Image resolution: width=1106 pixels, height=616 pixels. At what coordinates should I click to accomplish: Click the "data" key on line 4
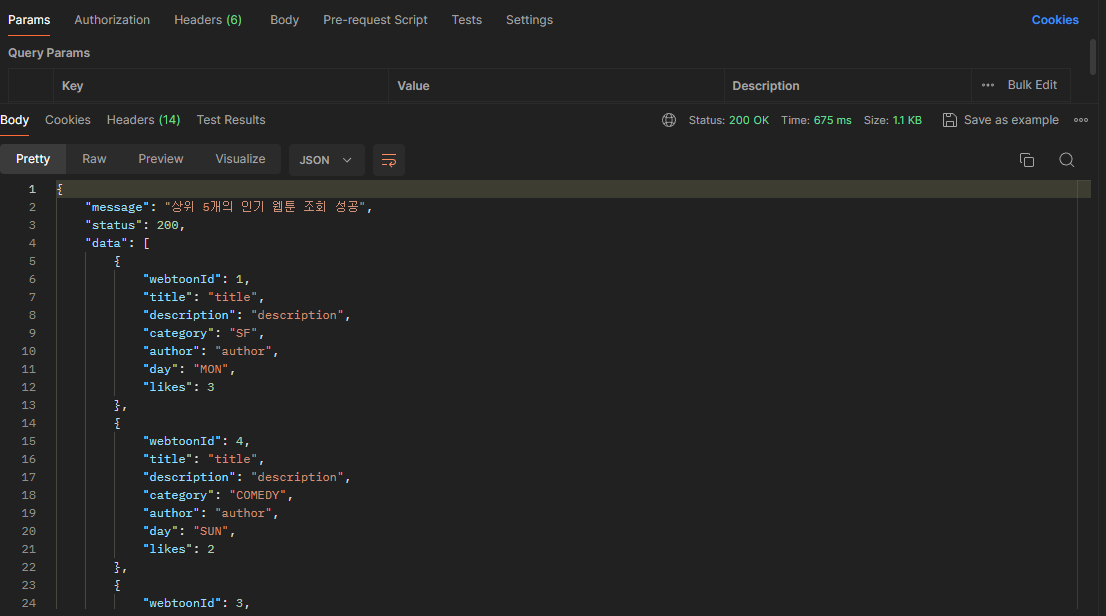[x=107, y=243]
